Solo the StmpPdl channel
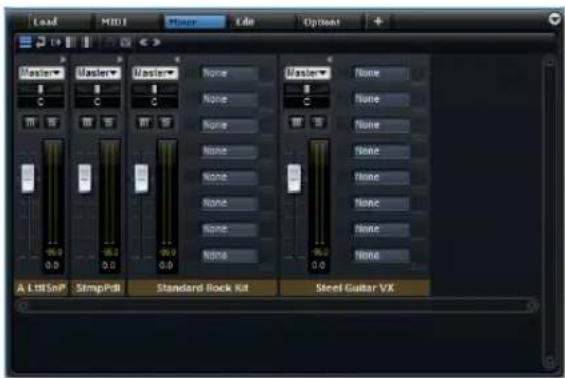 coord(108,123)
